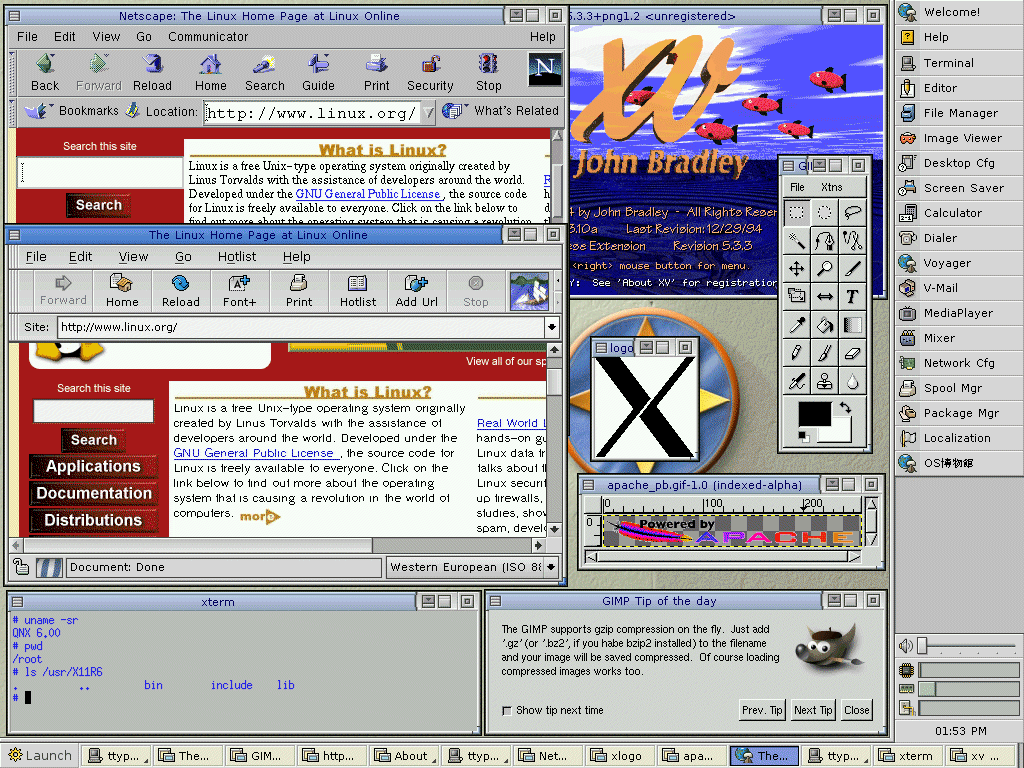Click the Netscape Location URL field

311,113
